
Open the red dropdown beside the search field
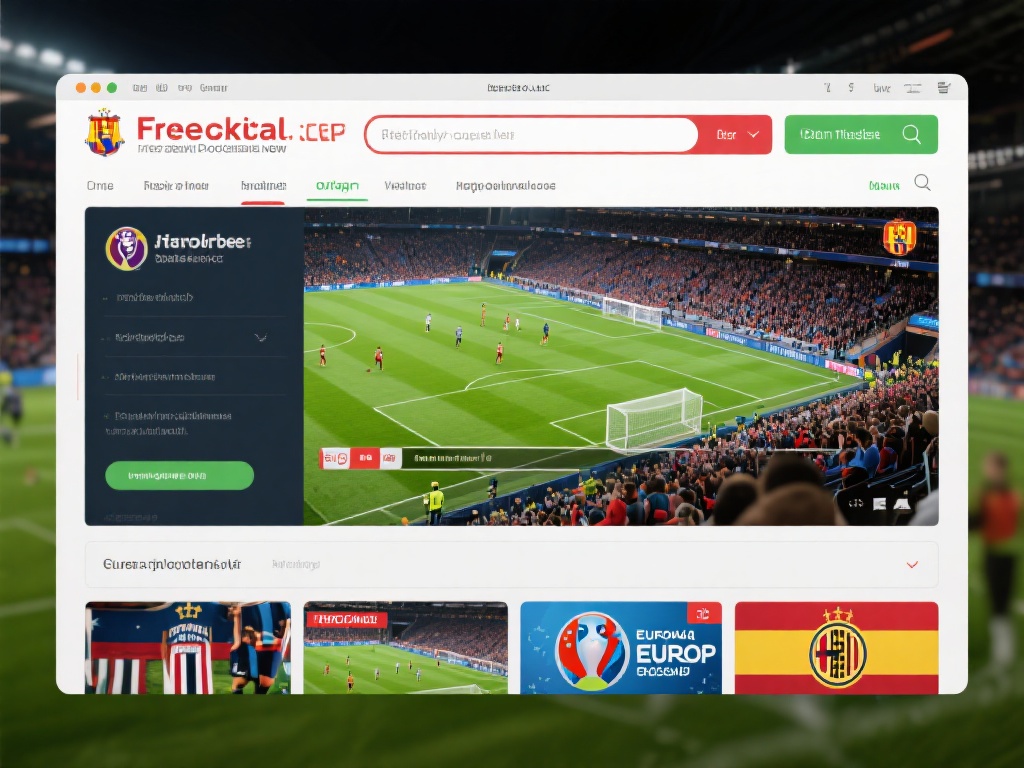[x=736, y=135]
